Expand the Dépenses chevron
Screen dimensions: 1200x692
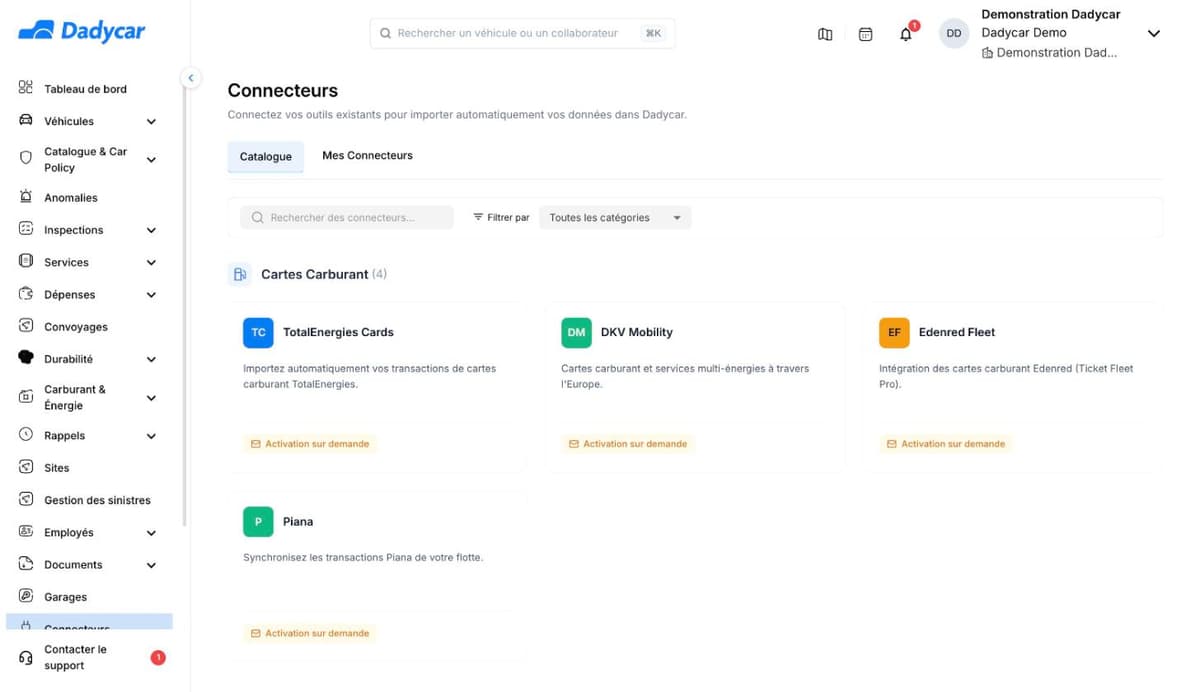coord(151,295)
